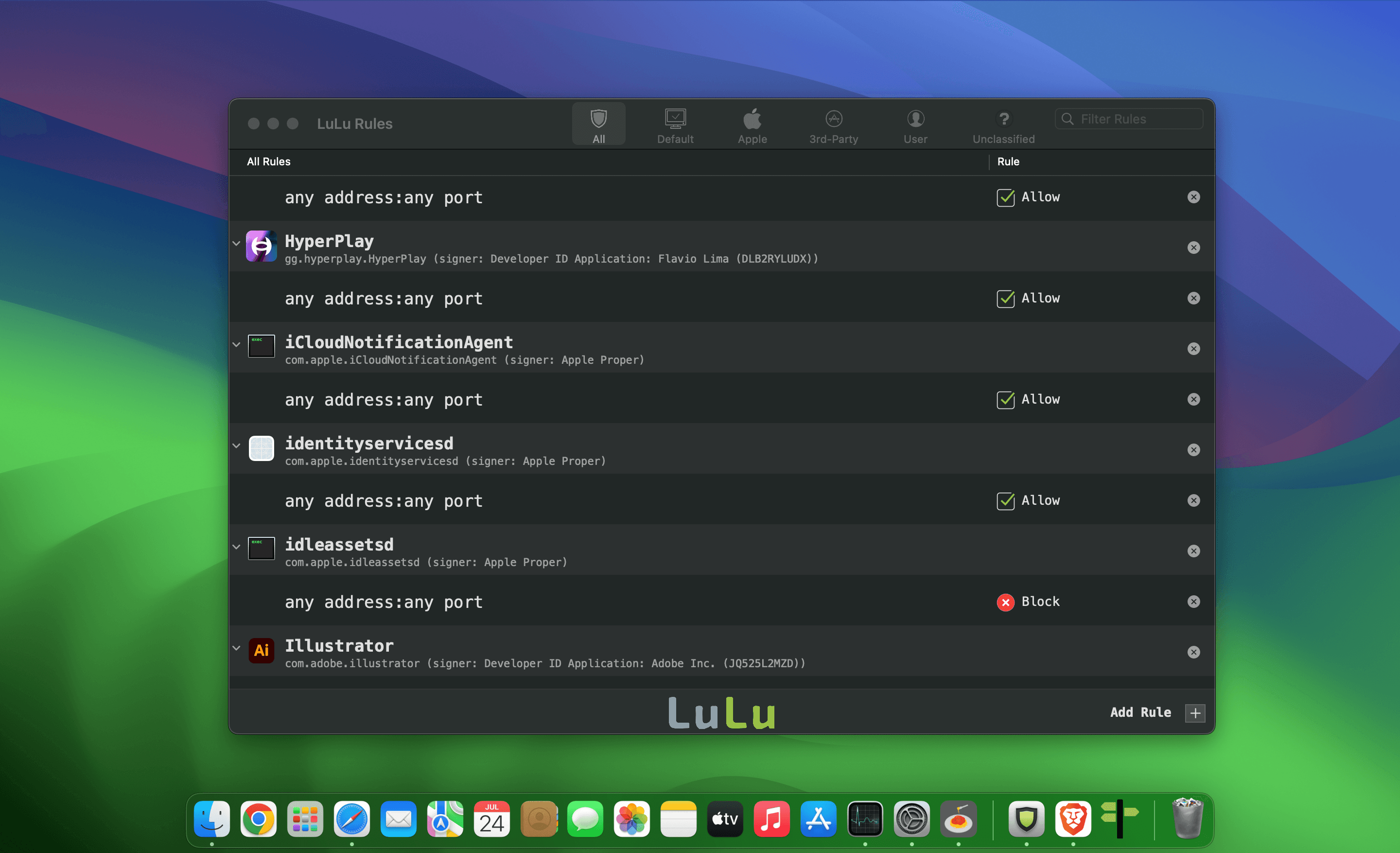This screenshot has width=1400, height=853.
Task: Delete the Illustrator item
Action: [1193, 652]
